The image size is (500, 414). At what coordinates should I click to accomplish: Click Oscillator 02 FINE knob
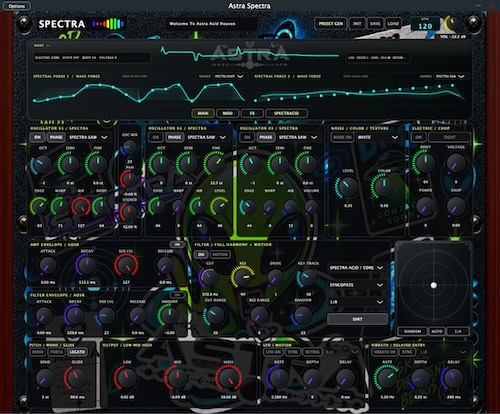click(216, 164)
